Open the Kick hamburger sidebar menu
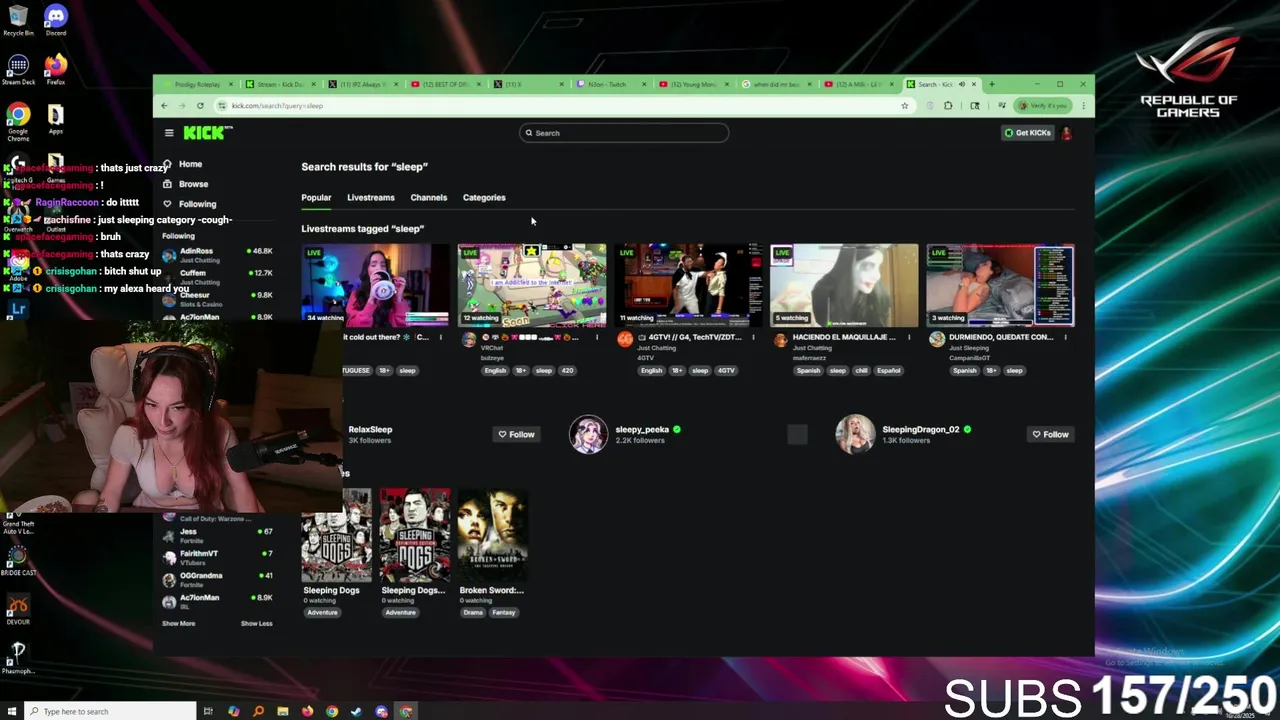The height and width of the screenshot is (720, 1280). (x=169, y=133)
